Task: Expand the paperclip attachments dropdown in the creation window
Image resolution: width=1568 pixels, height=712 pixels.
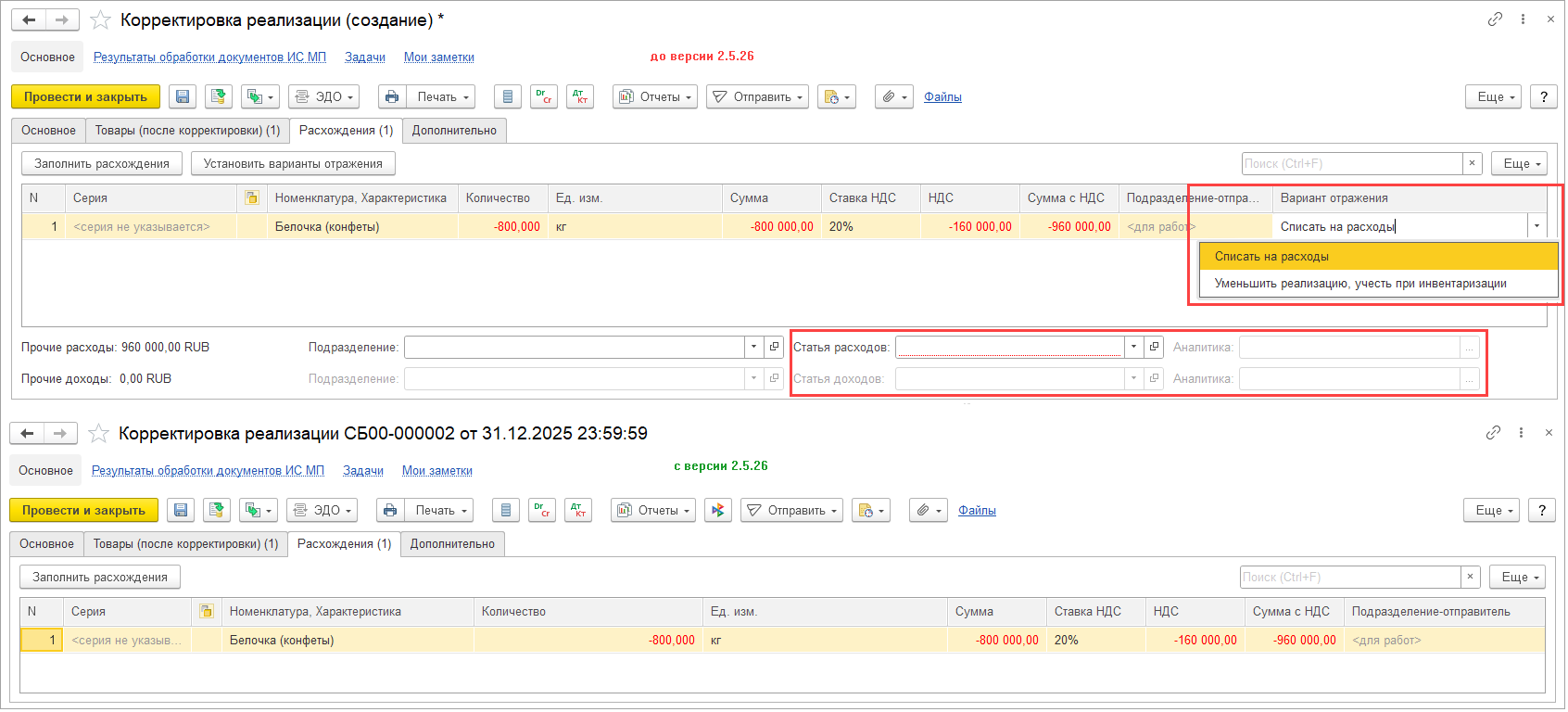Action: pyautogui.click(x=894, y=97)
